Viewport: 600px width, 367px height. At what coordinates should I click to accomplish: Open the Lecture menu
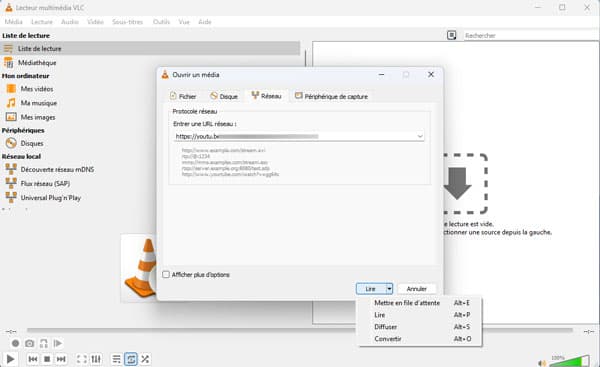pos(42,22)
